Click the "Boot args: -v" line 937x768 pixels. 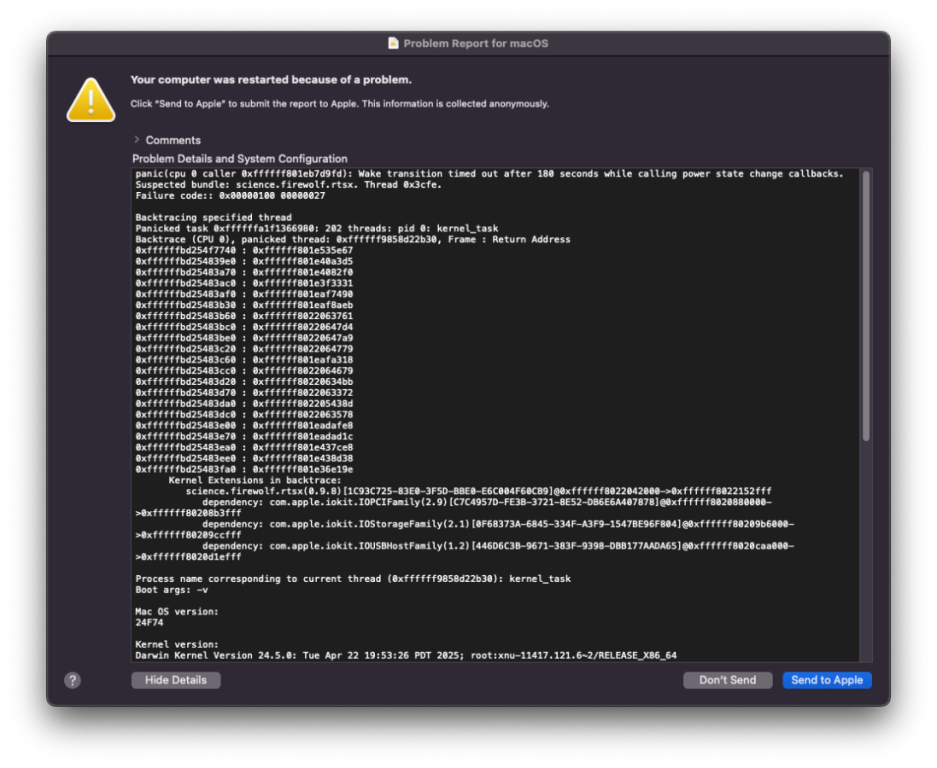coord(172,590)
